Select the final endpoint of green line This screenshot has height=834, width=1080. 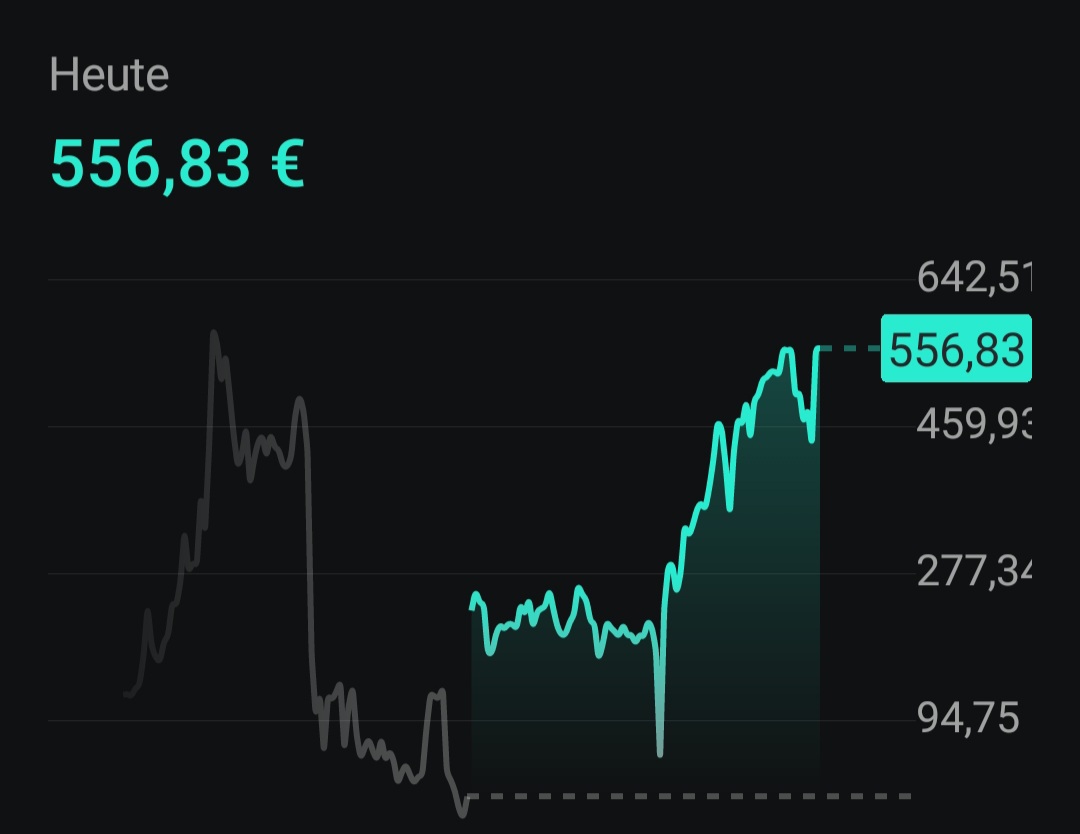pyautogui.click(x=818, y=348)
